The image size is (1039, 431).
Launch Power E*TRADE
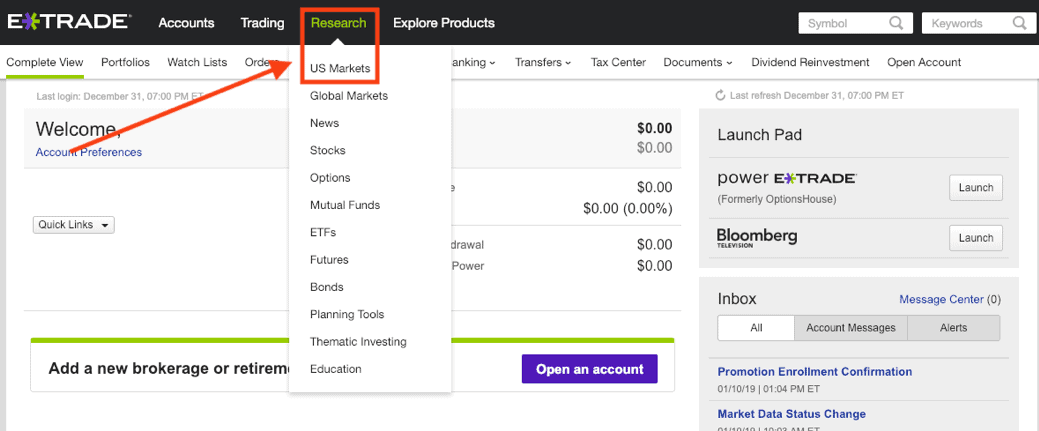tap(976, 188)
